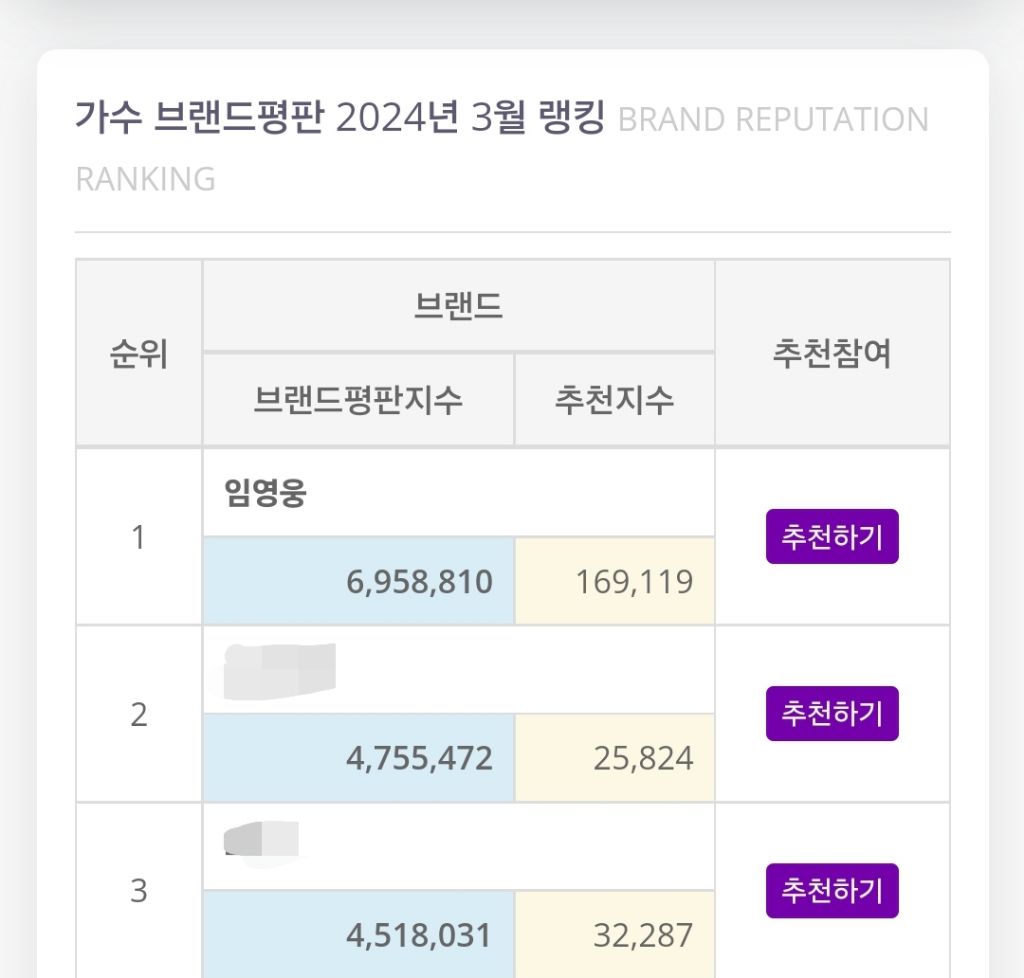The image size is (1024, 978).
Task: Click the 169,119 recommendation value
Action: [634, 582]
